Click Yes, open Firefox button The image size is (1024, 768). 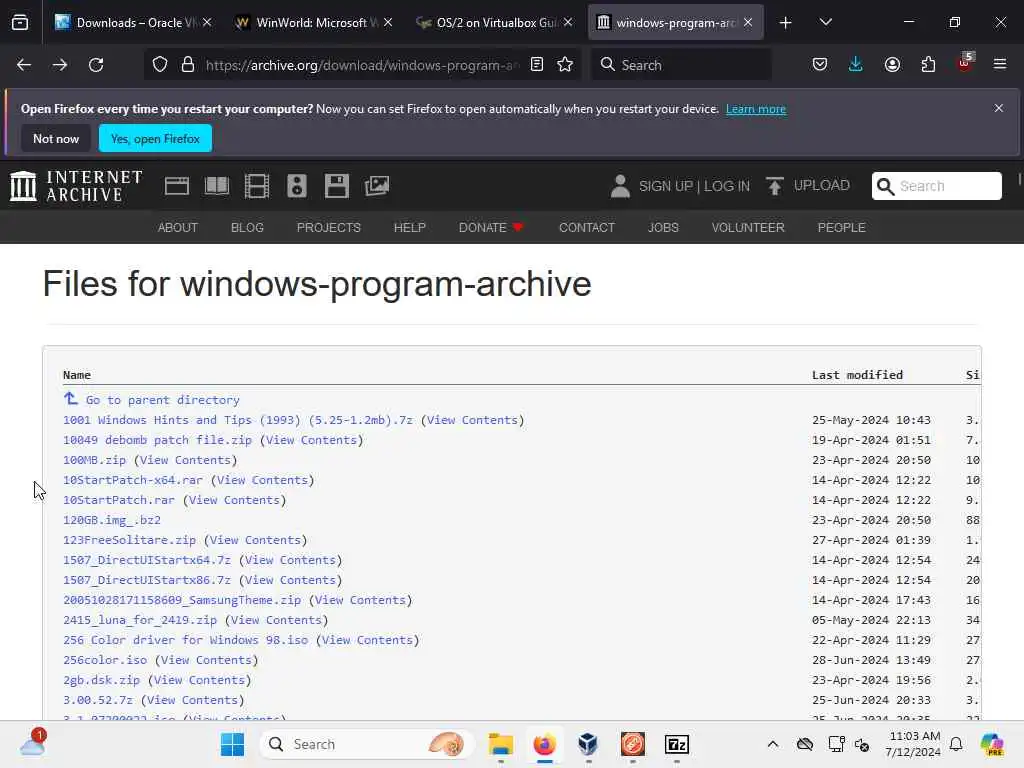[x=155, y=138]
